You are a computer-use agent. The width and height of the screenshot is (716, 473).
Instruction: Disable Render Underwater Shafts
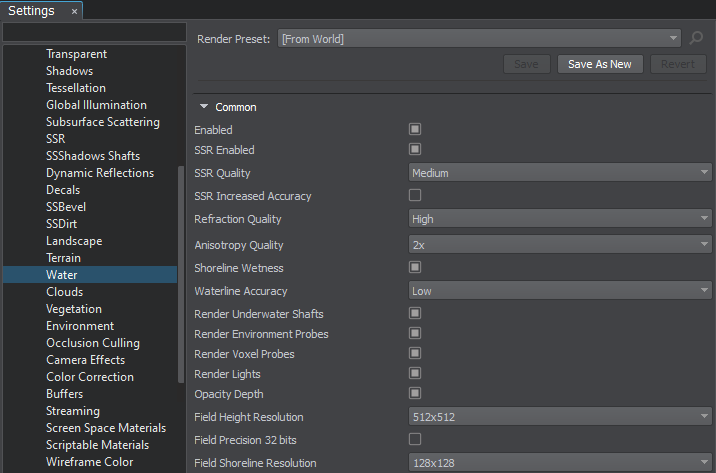[415, 314]
